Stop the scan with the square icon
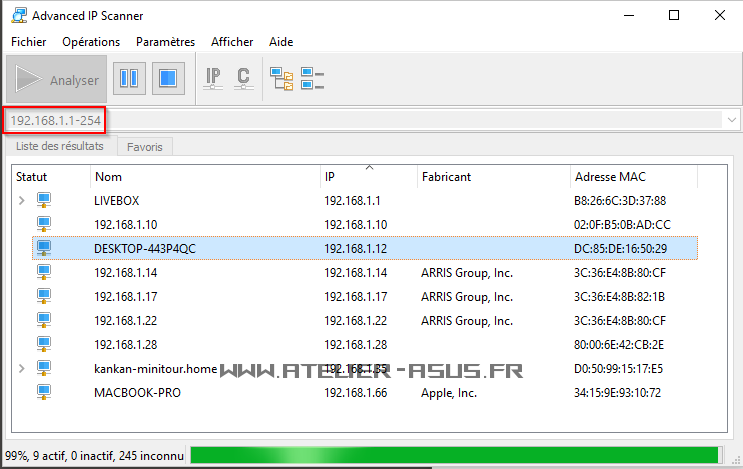 tap(167, 78)
